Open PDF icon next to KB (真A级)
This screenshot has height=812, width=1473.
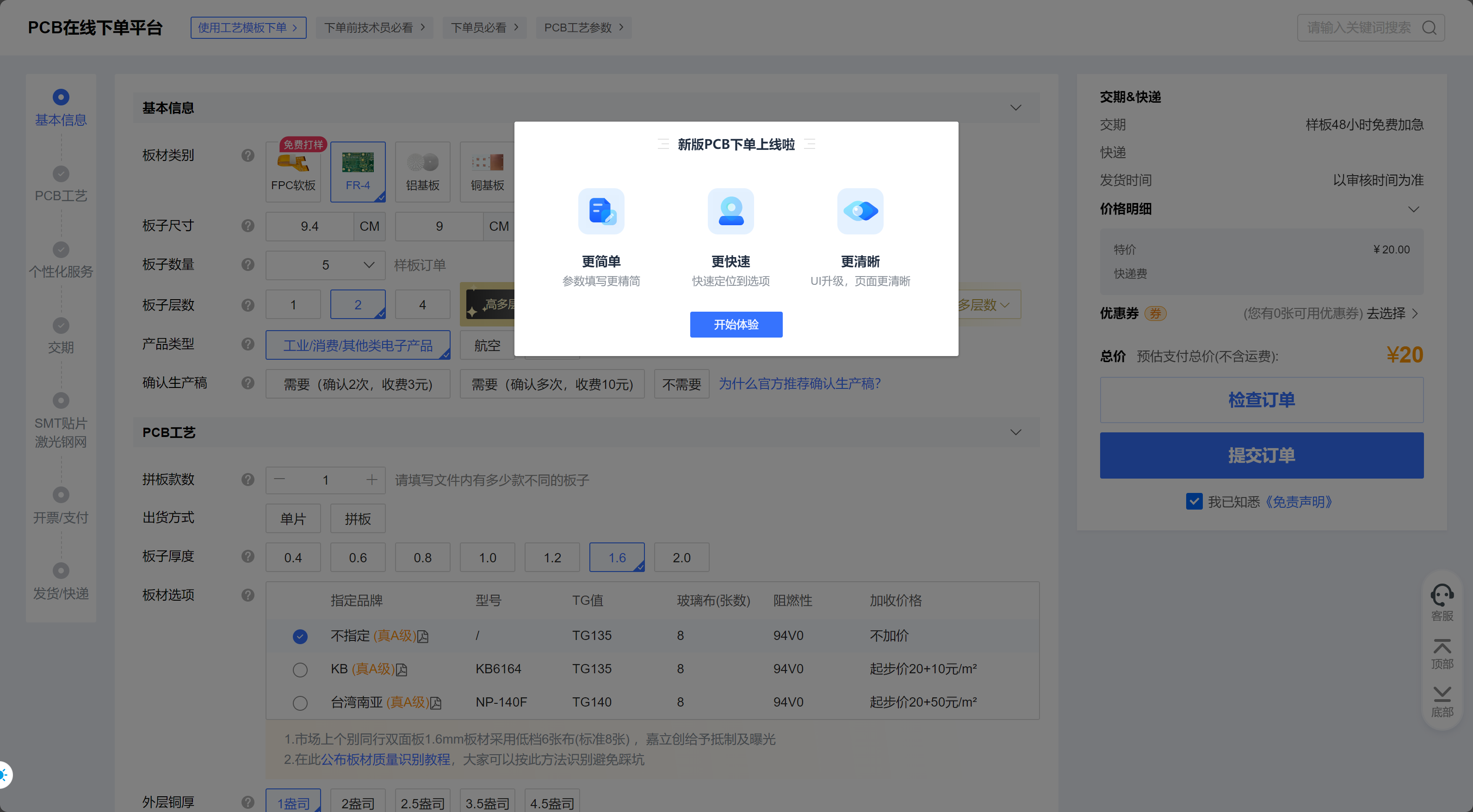pyautogui.click(x=402, y=670)
